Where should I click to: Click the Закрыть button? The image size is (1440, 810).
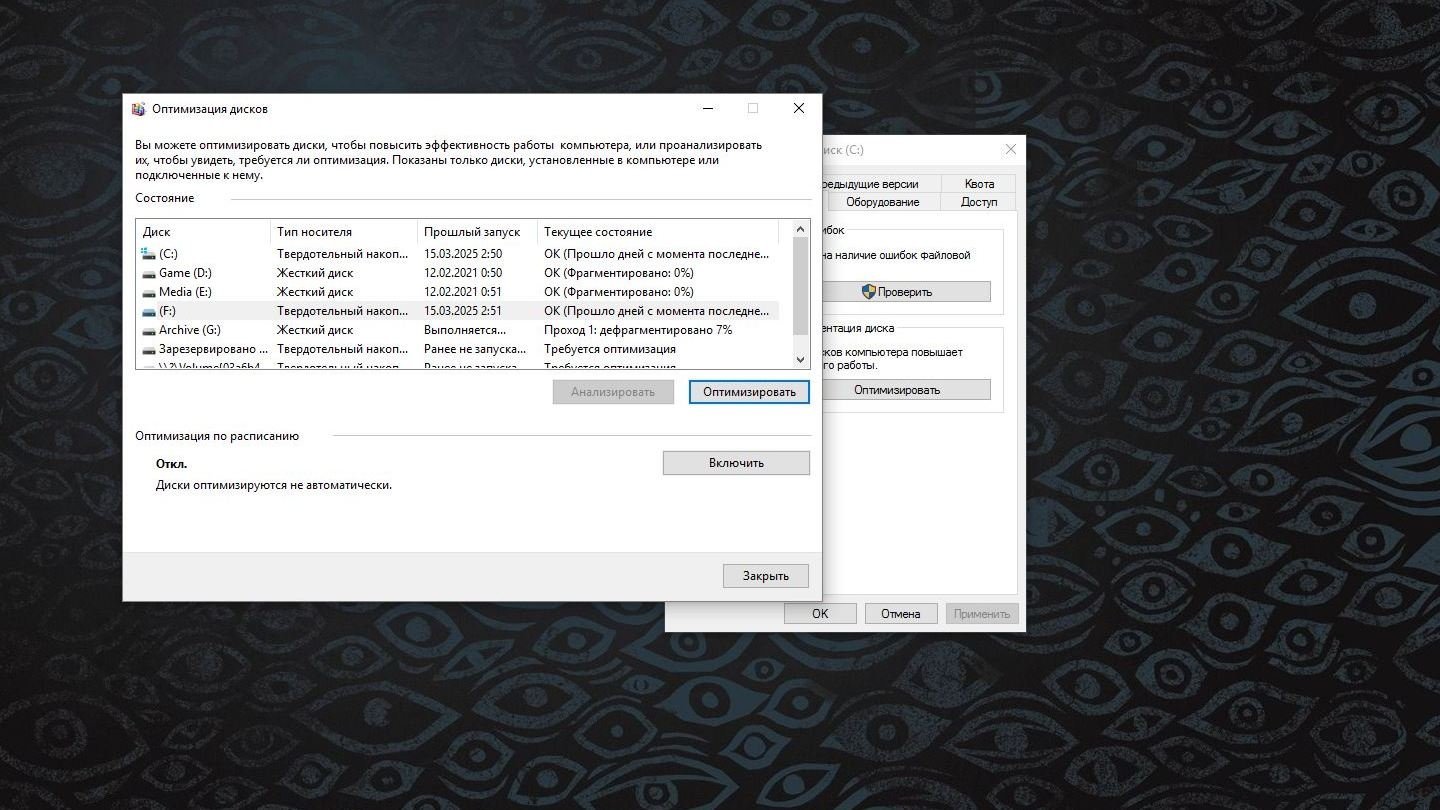(766, 576)
